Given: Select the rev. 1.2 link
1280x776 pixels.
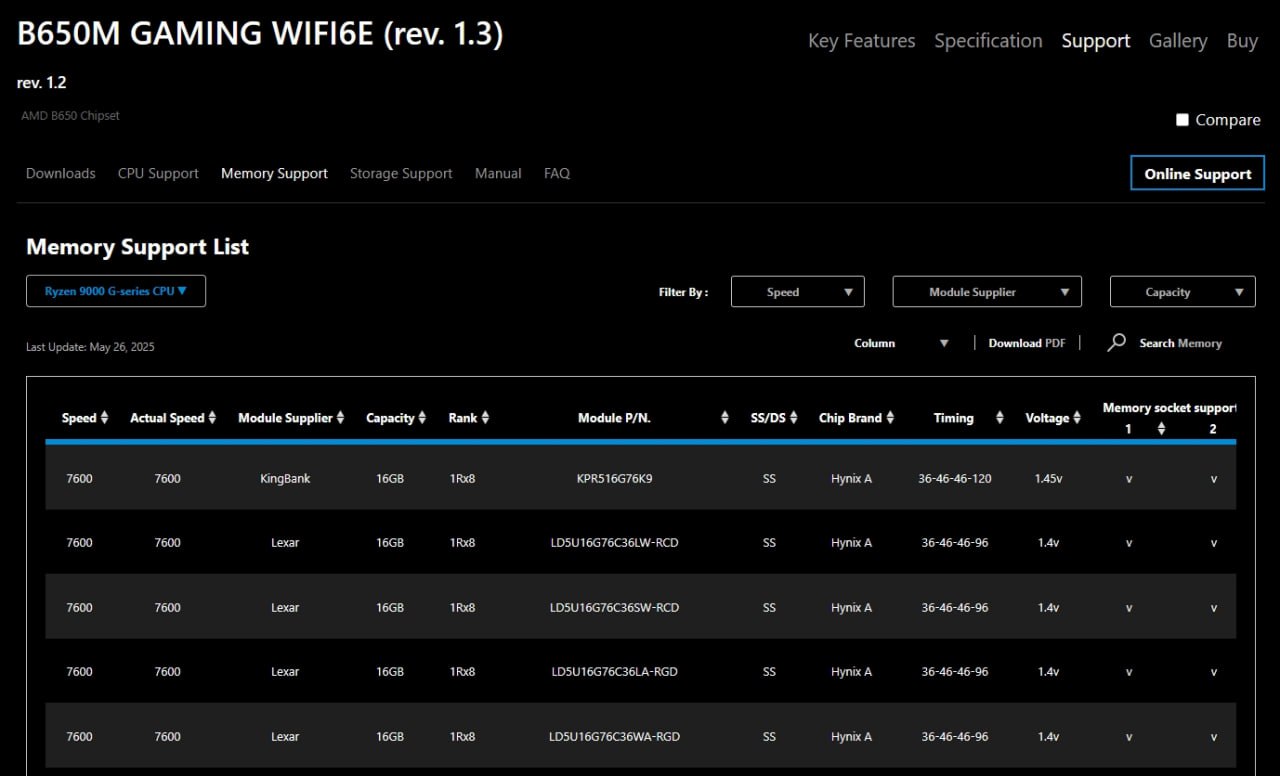Looking at the screenshot, I should 42,83.
